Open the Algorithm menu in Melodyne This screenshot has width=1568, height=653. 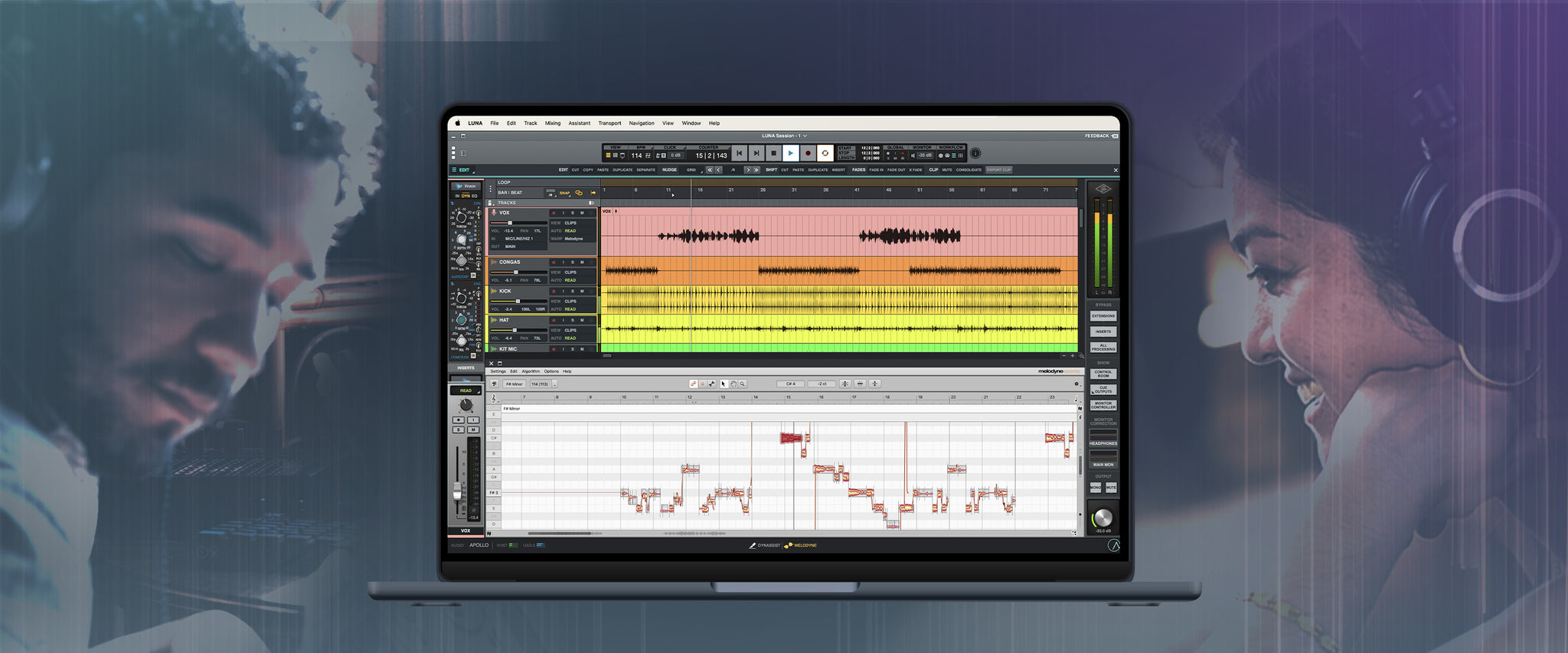[531, 371]
